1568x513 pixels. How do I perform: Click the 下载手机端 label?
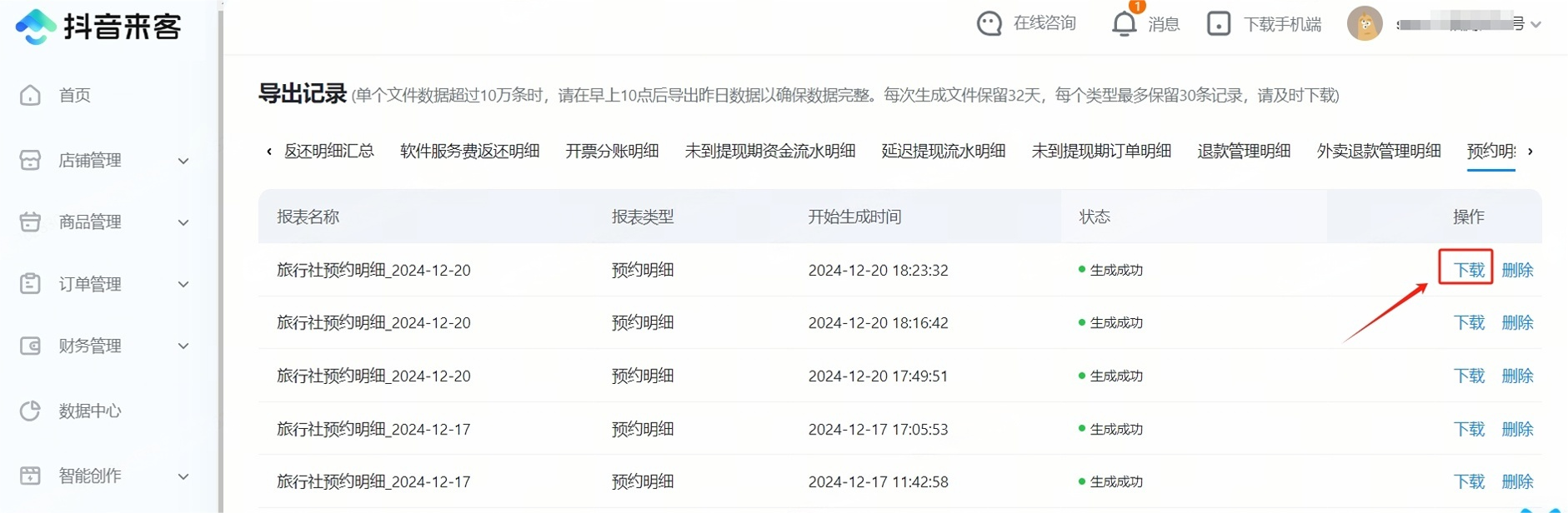(1282, 24)
